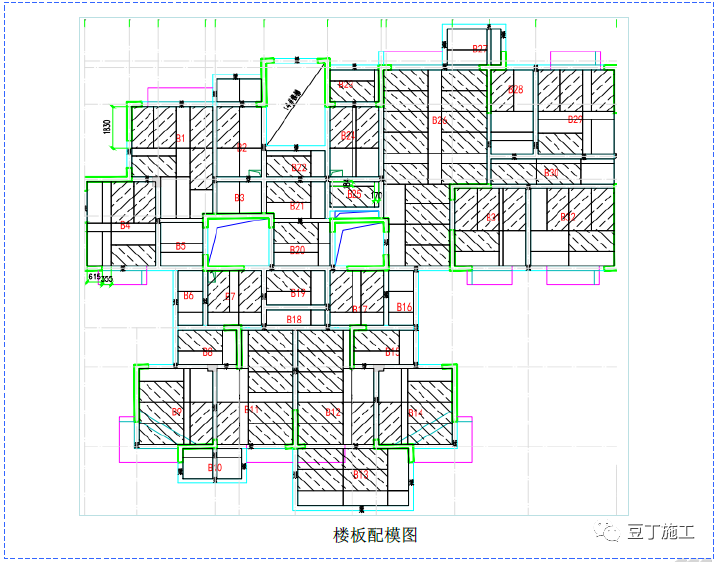Select the B4 slab label
Screen dimensions: 717x562
[125, 225]
